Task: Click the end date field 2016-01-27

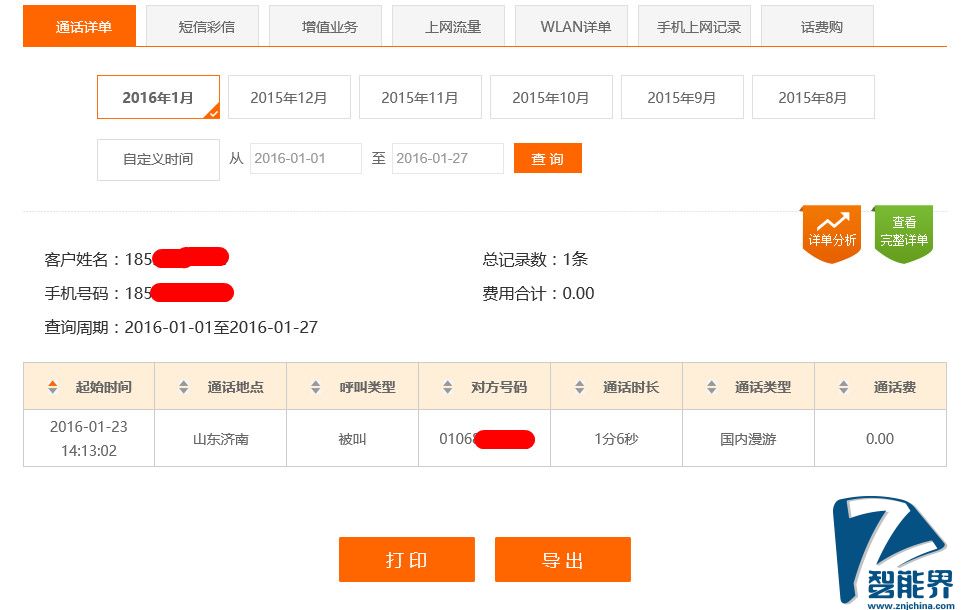Action: point(448,158)
